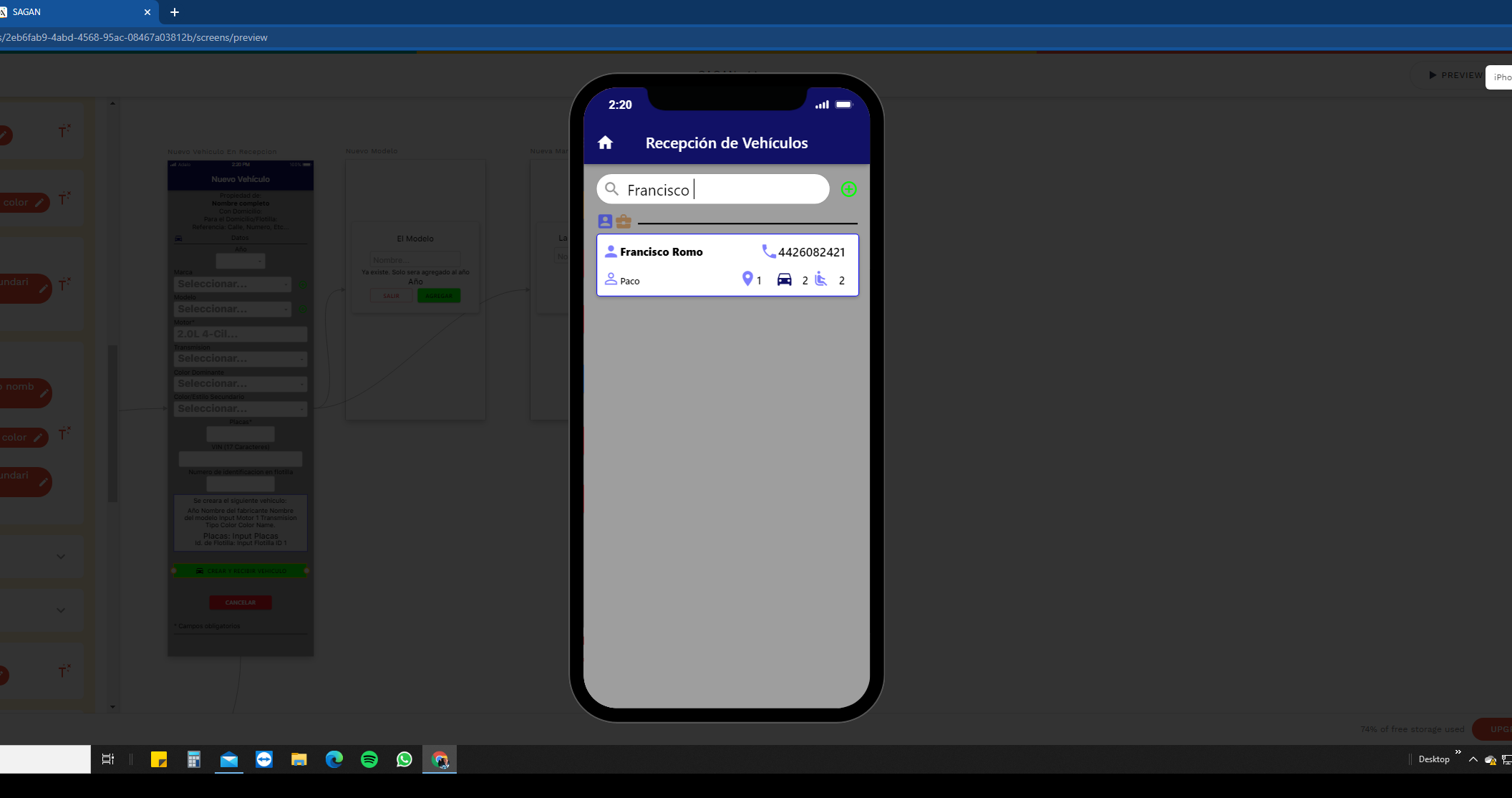Open a new browser tab
The width and height of the screenshot is (1512, 798).
click(175, 12)
